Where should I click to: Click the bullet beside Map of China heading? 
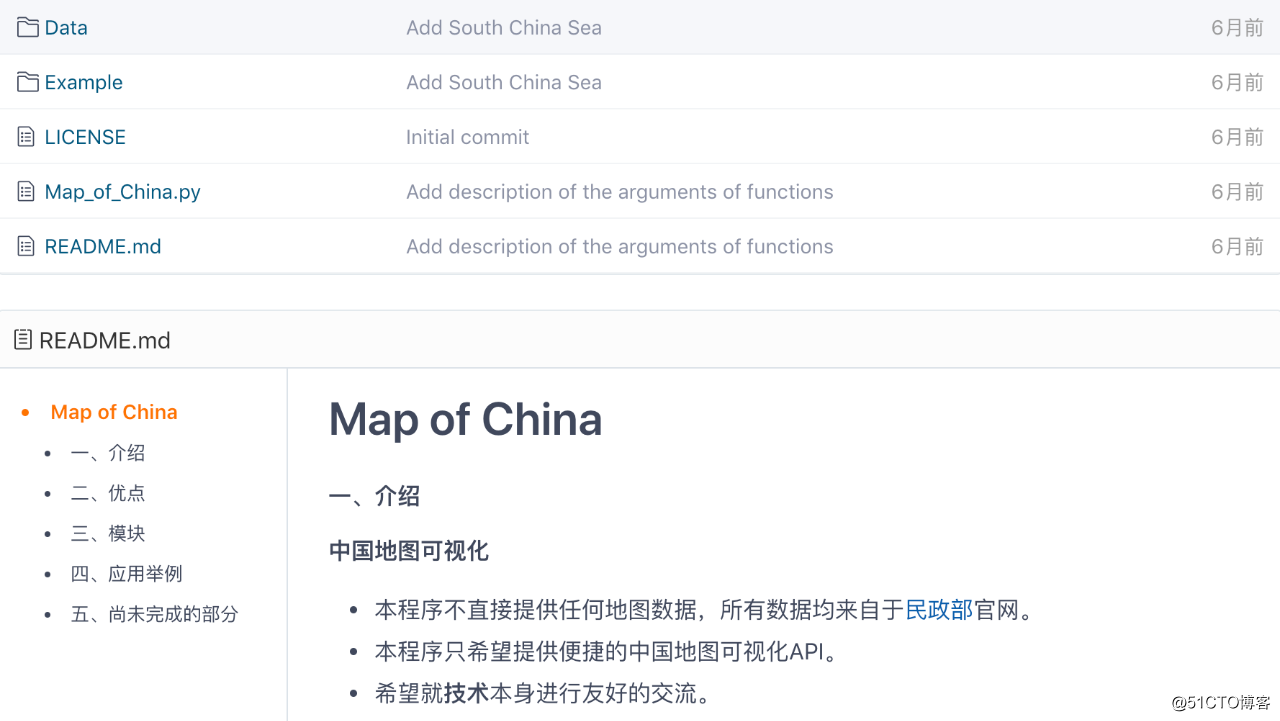(x=26, y=411)
